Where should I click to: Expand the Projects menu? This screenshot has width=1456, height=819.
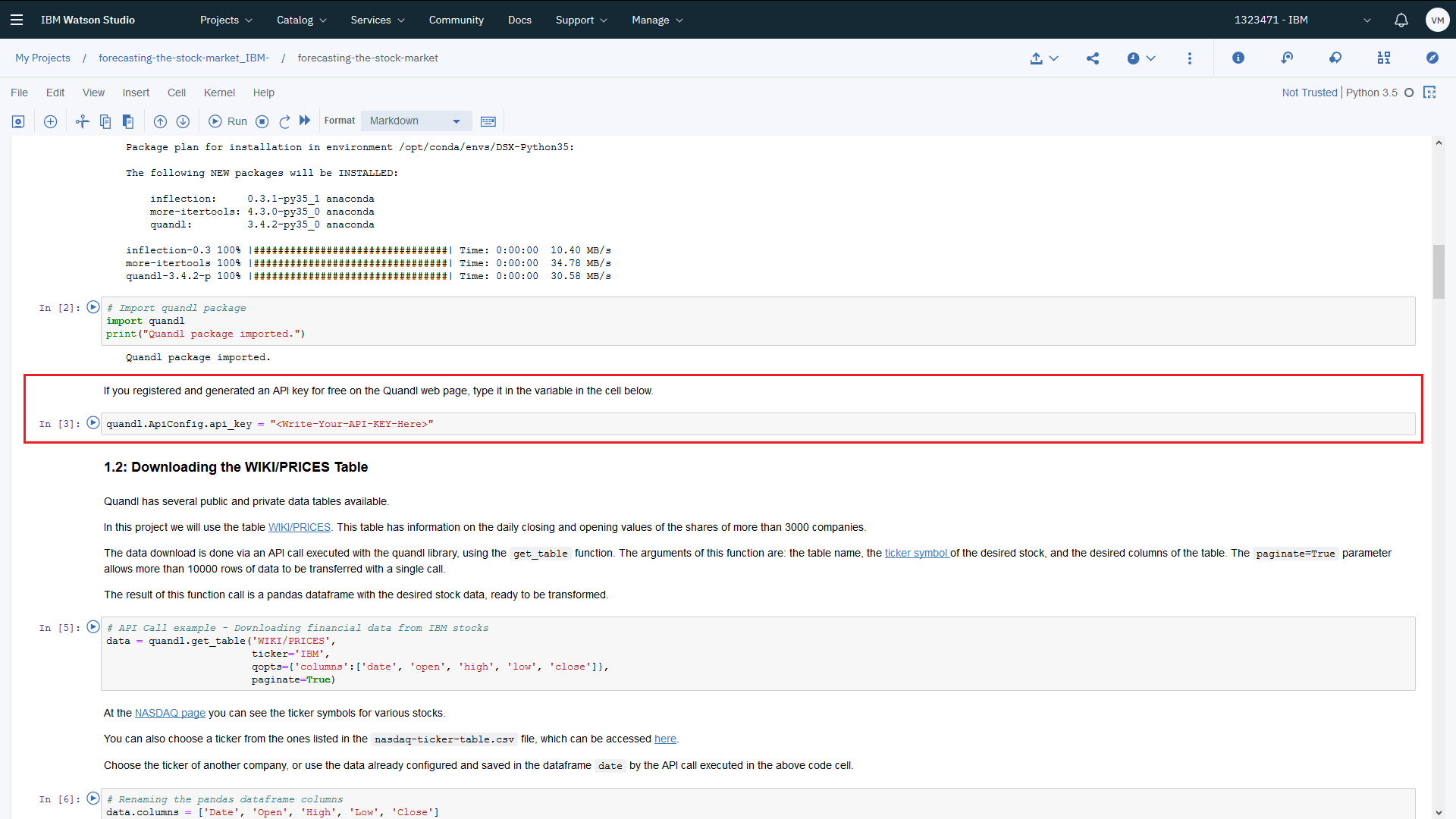[224, 19]
